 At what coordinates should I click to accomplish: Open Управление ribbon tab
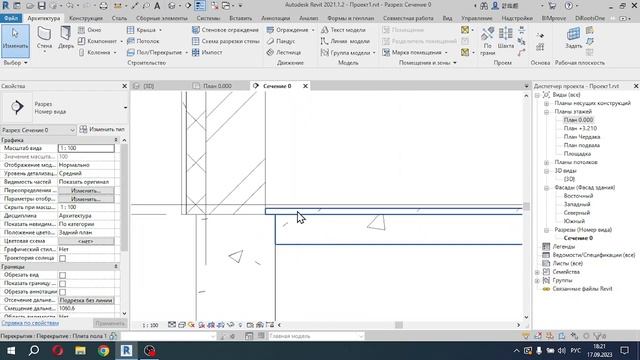(x=476, y=18)
